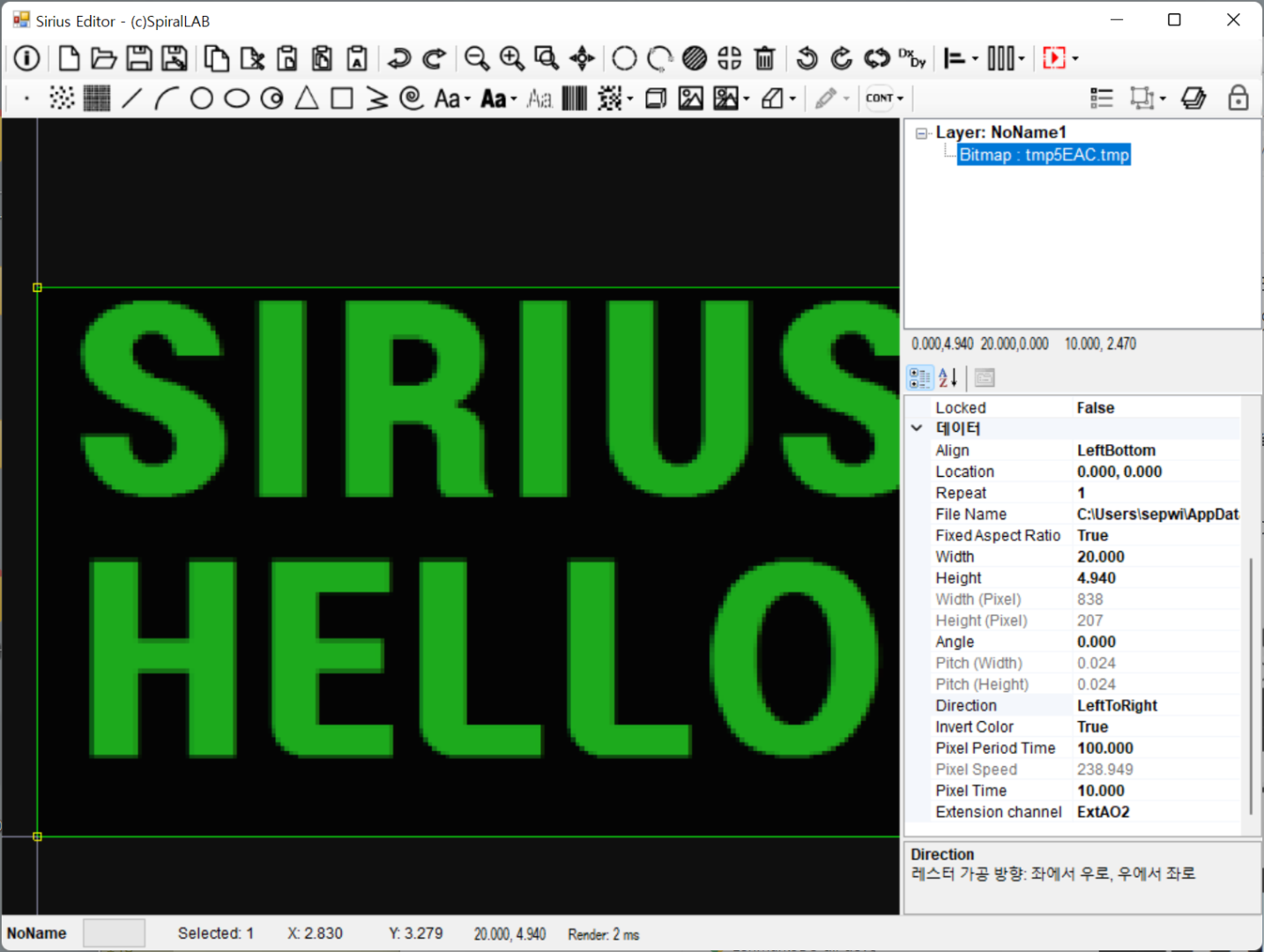The image size is (1264, 952).
Task: Open the Dx Dy offset tool
Action: (912, 58)
